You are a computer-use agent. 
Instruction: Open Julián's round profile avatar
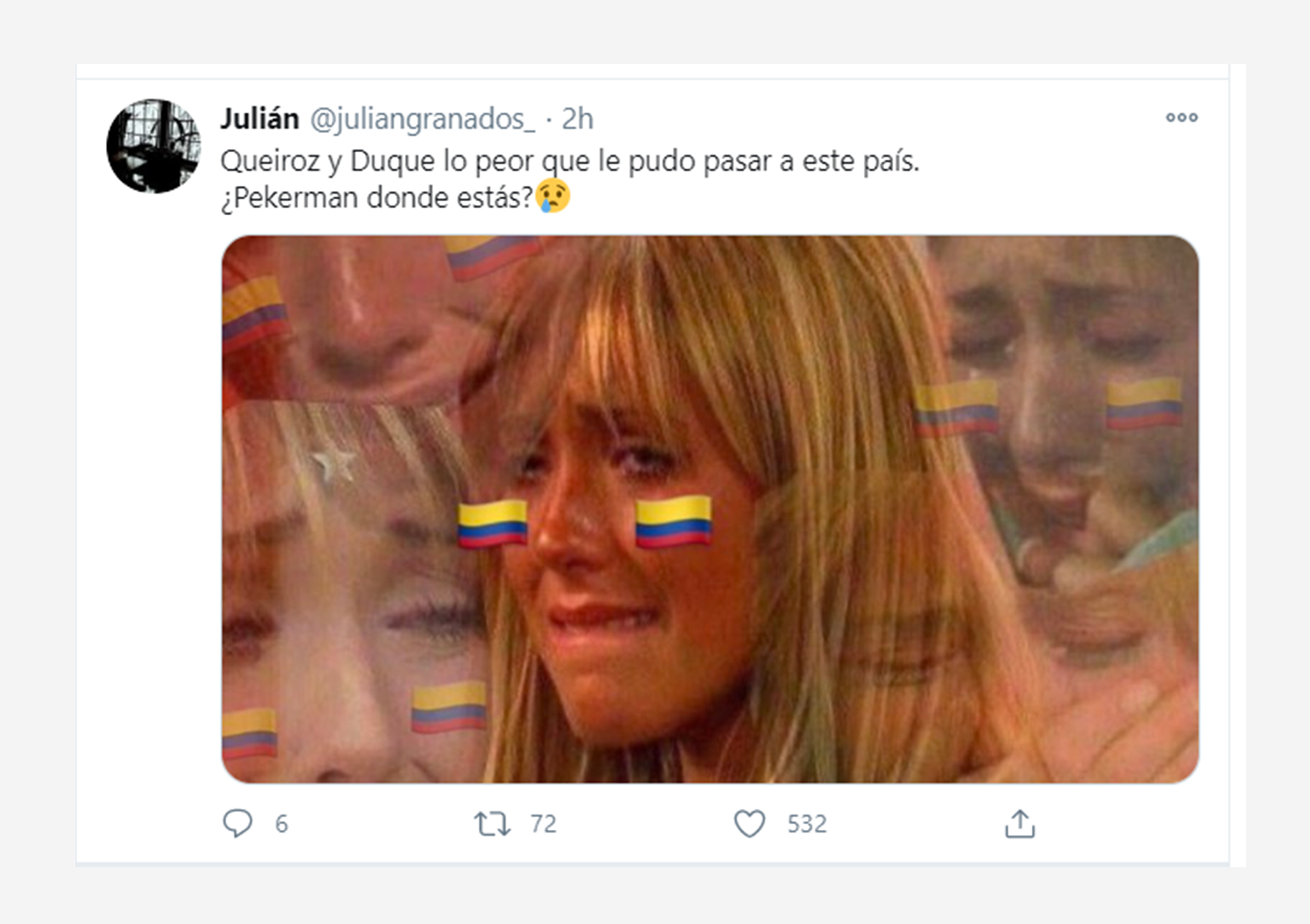(x=154, y=146)
